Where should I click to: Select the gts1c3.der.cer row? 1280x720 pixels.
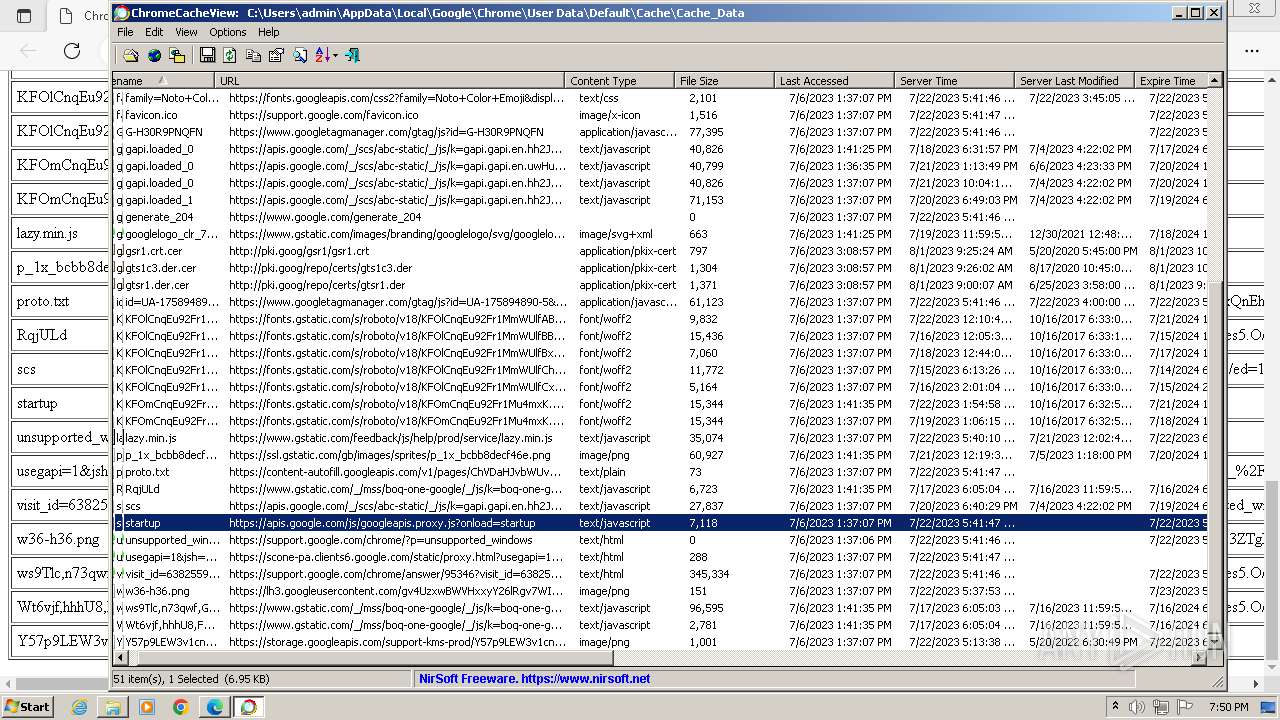click(x=661, y=268)
